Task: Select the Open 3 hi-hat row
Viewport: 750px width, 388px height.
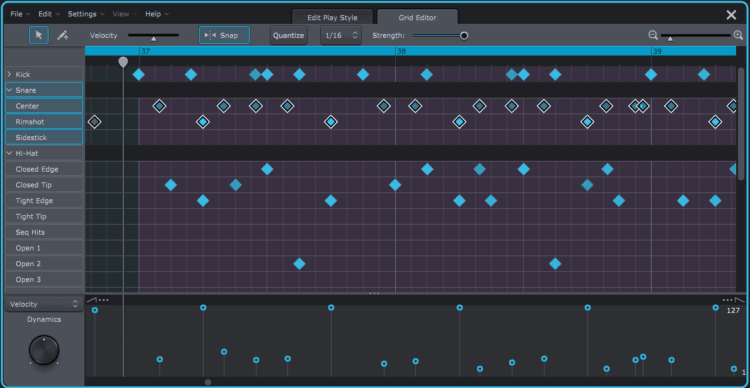Action: click(x=44, y=279)
